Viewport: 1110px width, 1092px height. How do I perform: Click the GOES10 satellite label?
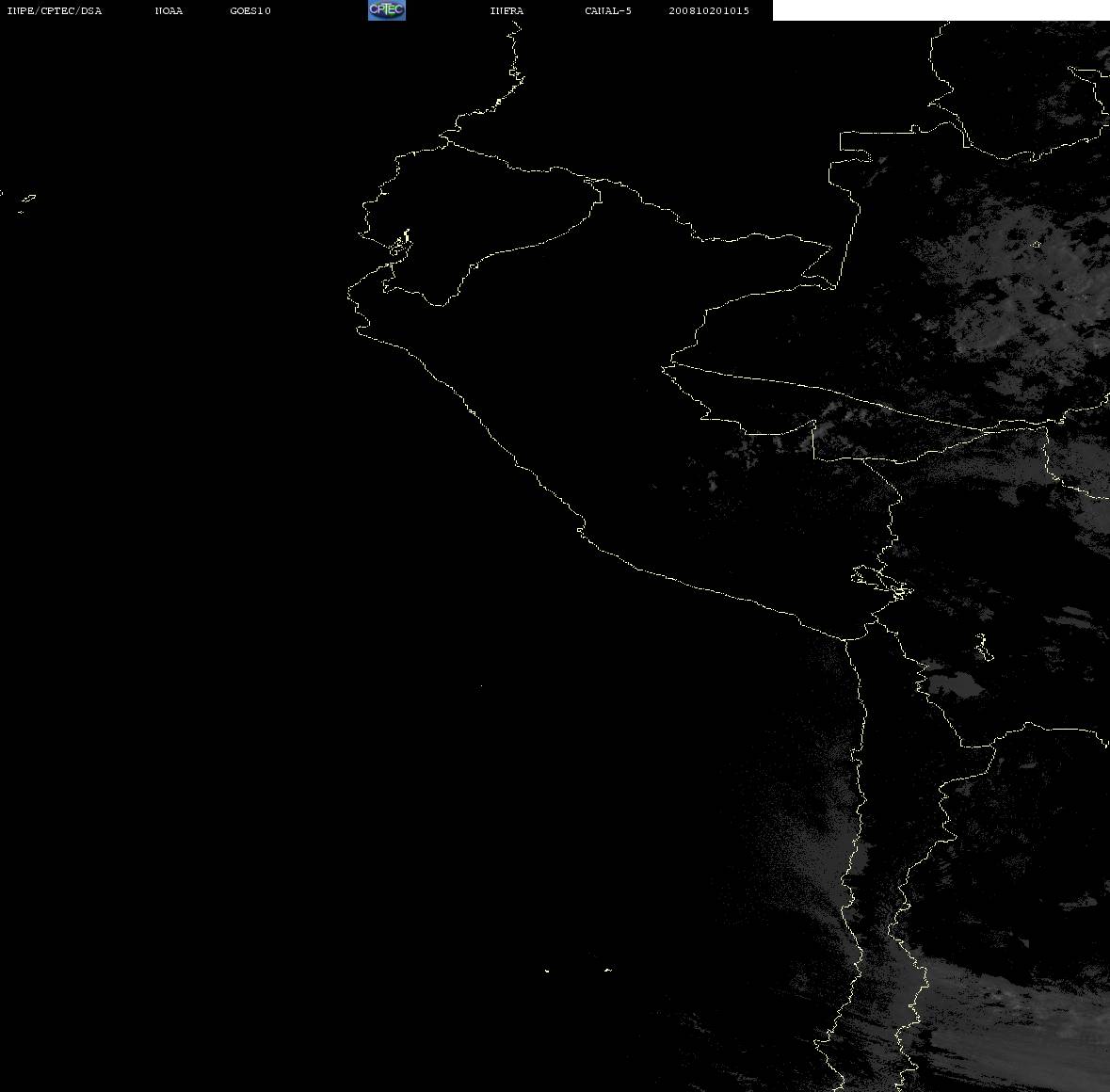coord(250,10)
